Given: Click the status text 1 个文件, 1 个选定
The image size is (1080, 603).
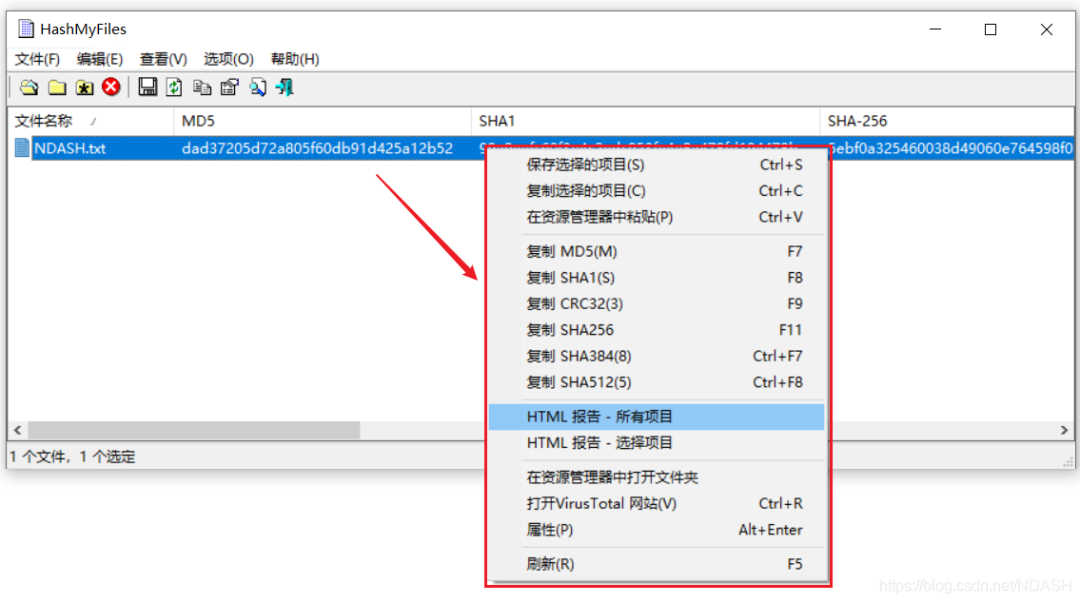Looking at the screenshot, I should [x=72, y=456].
